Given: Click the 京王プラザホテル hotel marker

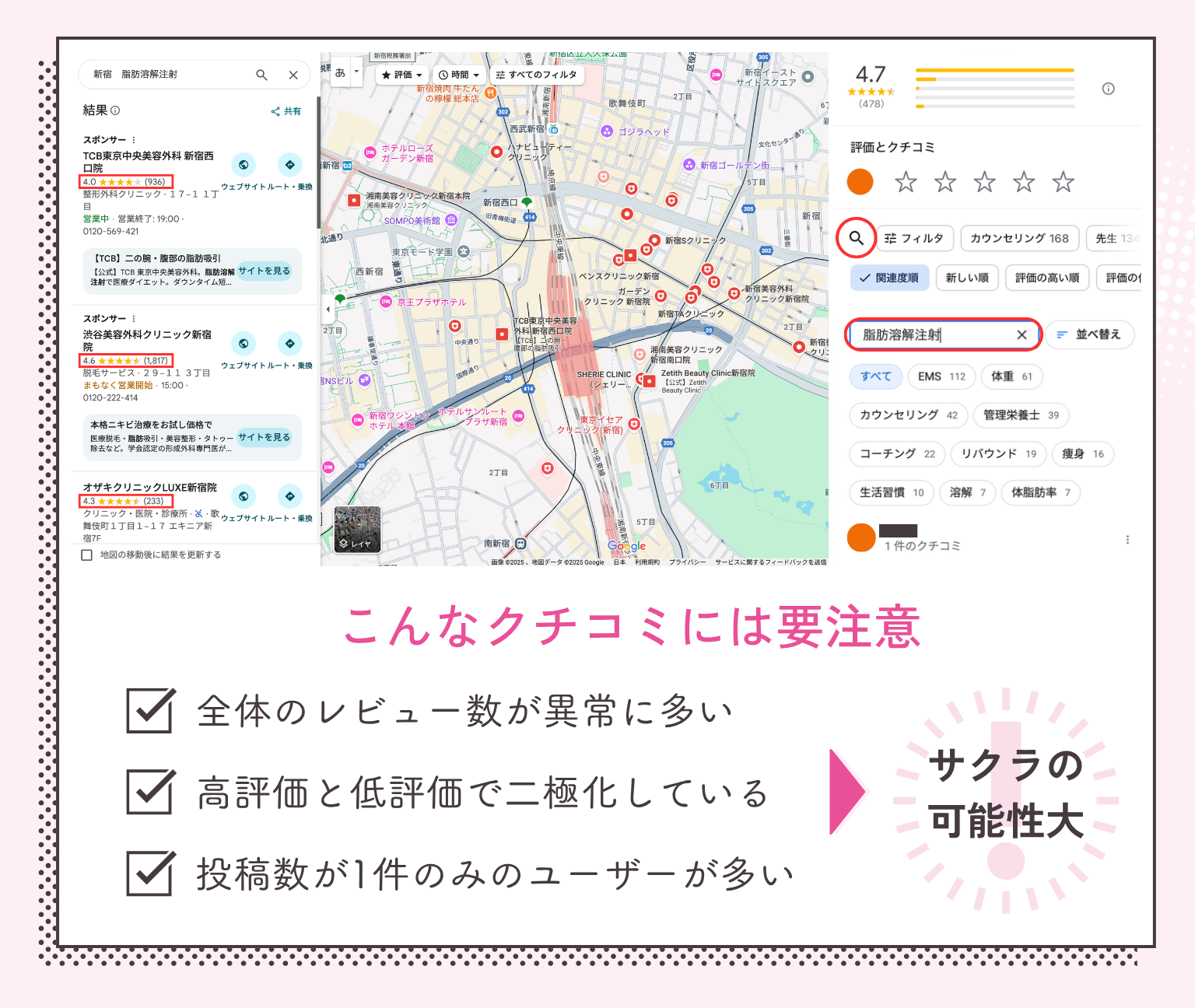Looking at the screenshot, I should coord(386,302).
